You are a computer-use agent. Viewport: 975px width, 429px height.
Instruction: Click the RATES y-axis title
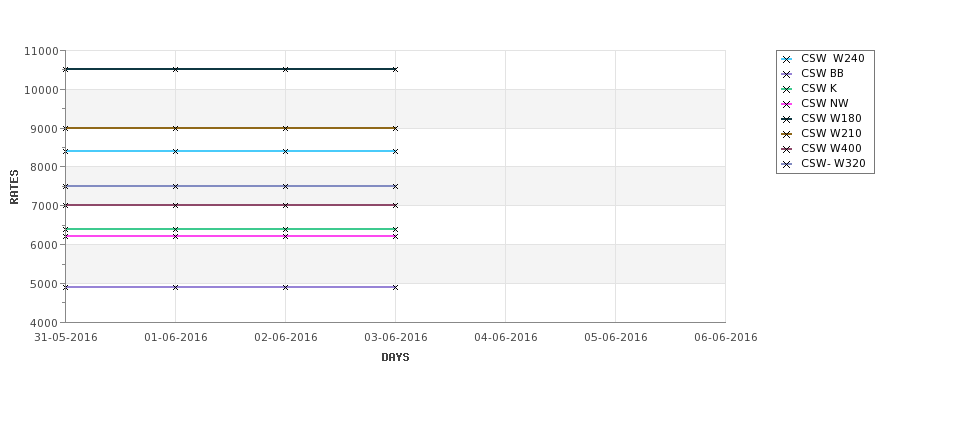point(14,187)
